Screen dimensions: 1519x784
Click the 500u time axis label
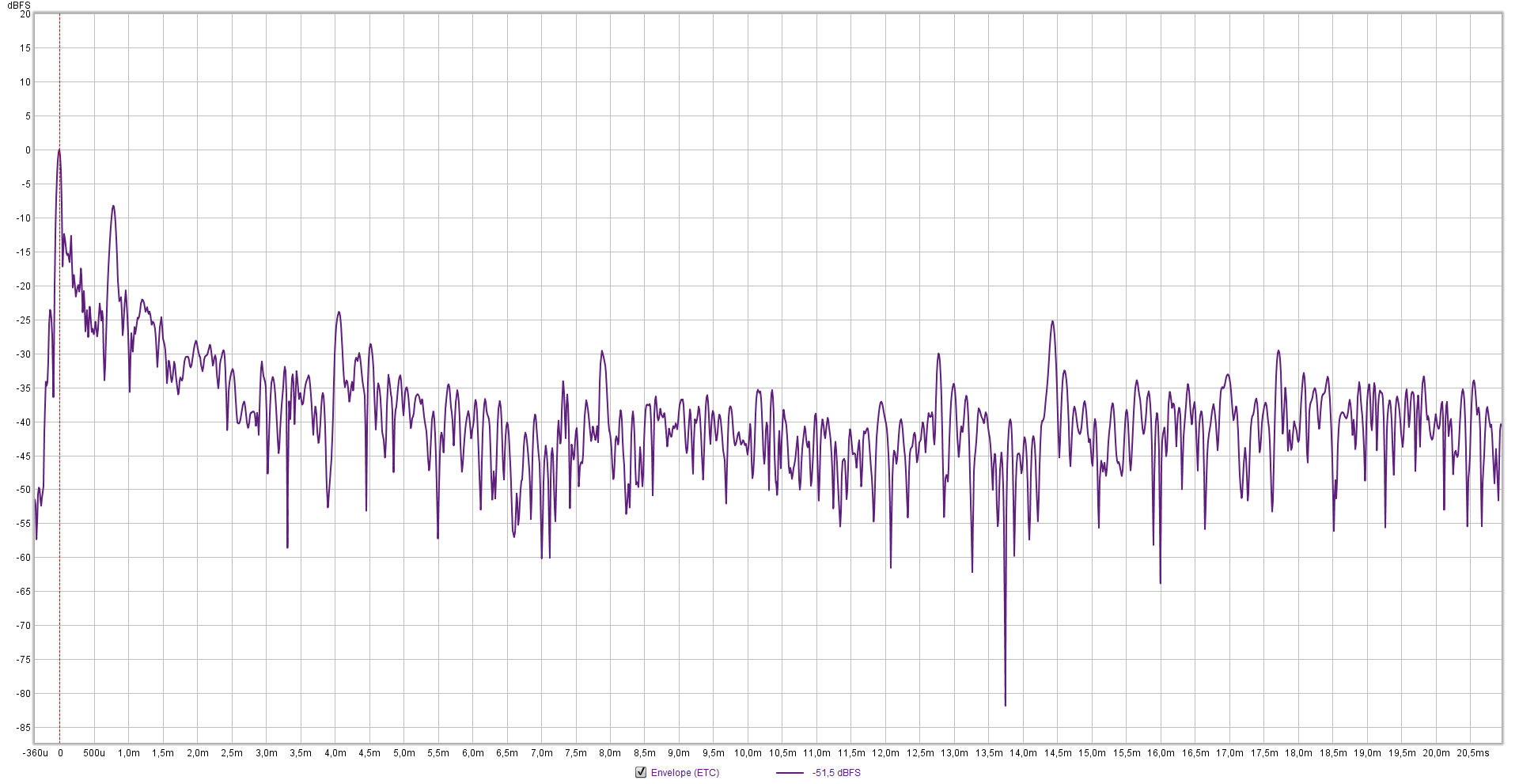(94, 753)
